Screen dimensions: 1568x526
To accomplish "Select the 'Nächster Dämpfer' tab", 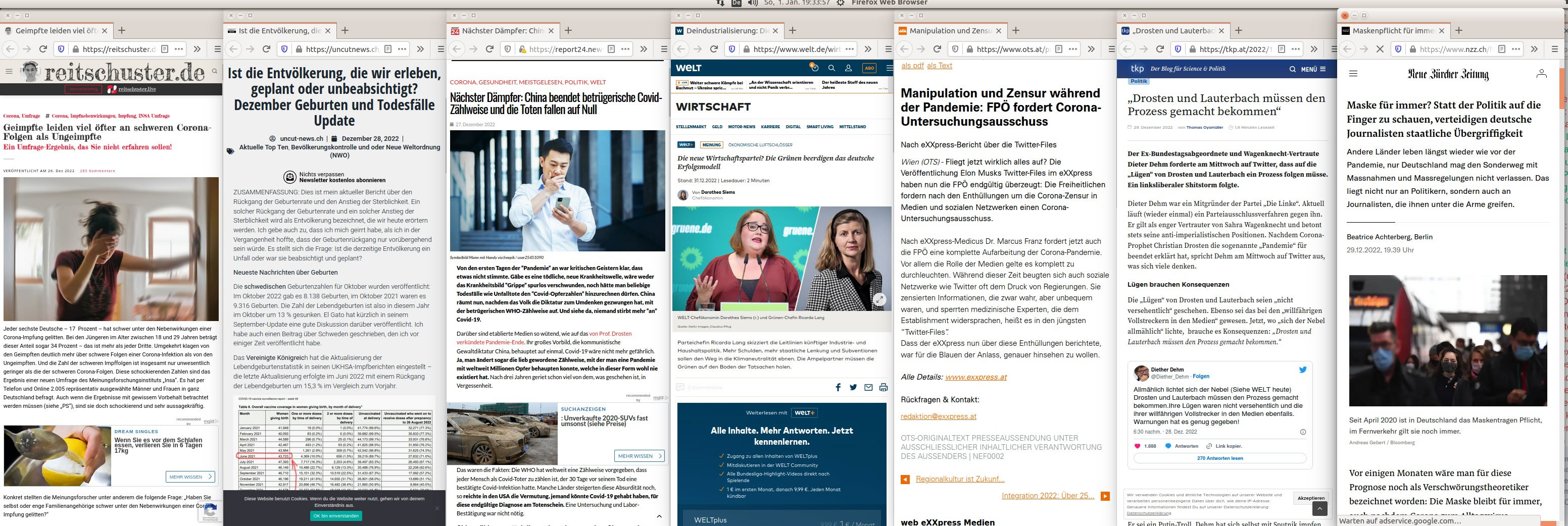I will click(x=504, y=30).
